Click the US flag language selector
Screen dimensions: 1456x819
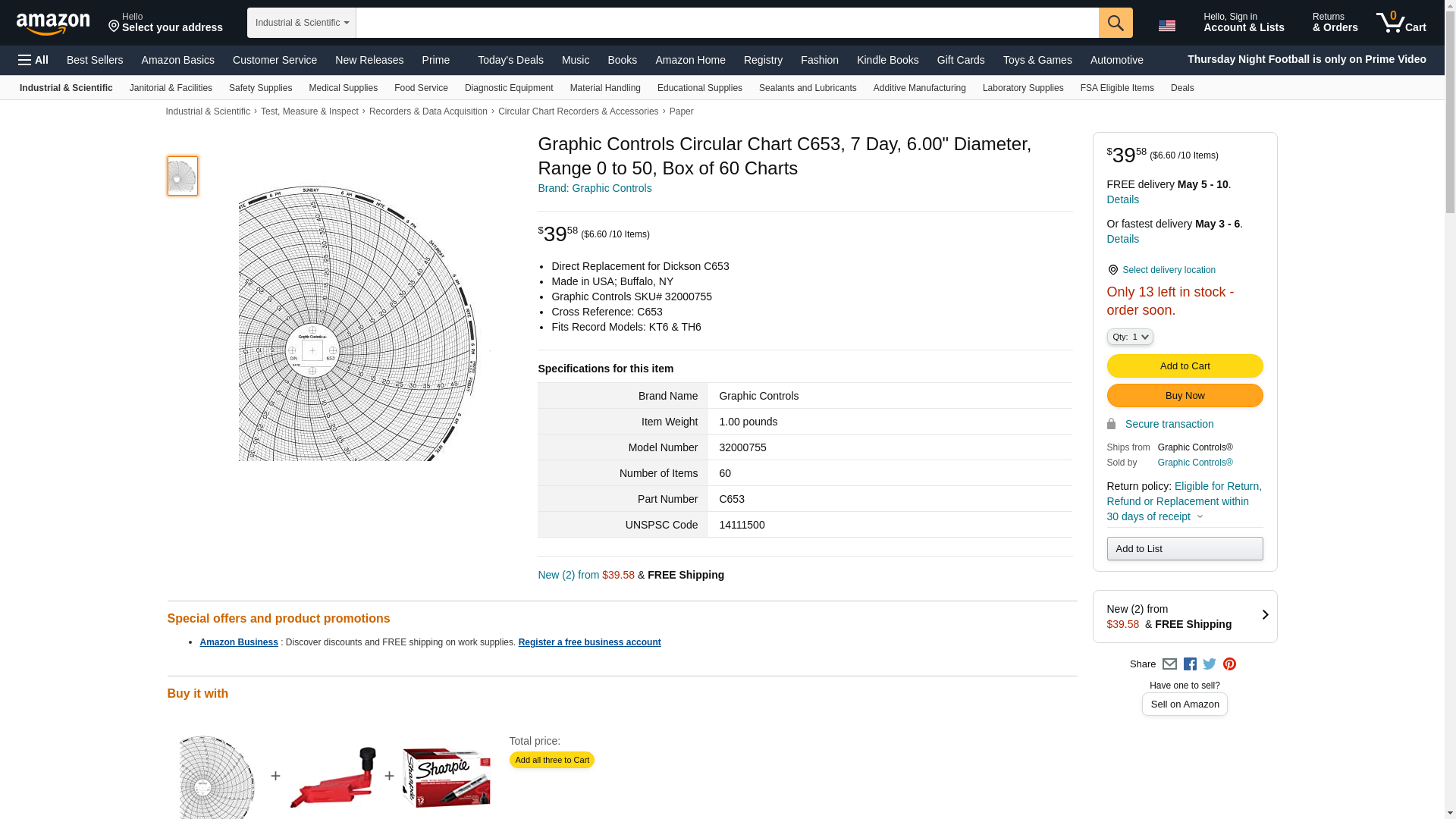coord(1167,26)
